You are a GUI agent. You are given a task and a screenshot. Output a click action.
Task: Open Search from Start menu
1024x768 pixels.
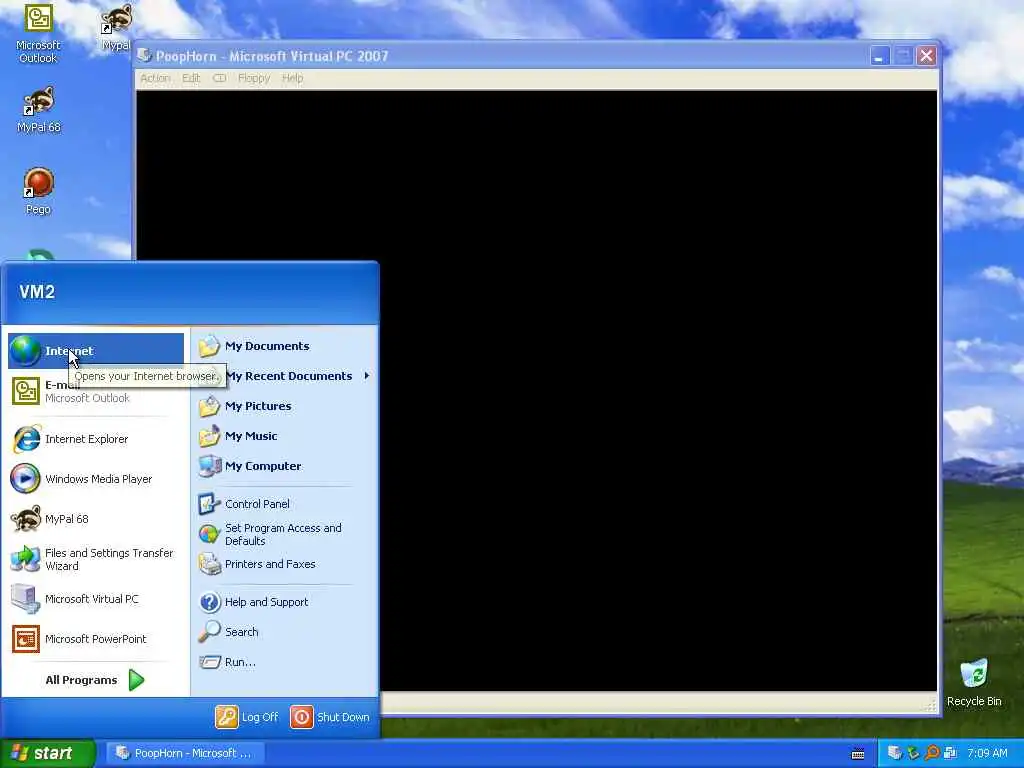tap(284, 632)
